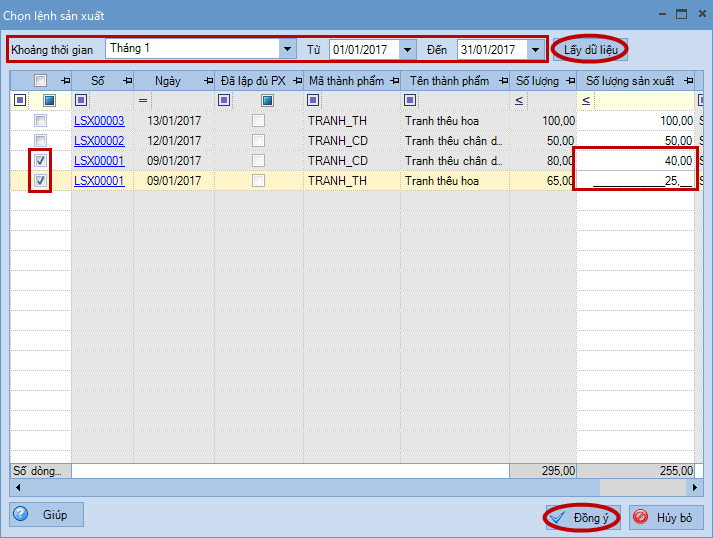Uncheck the checkbox for LSX00001 TRANH_CD row
The height and width of the screenshot is (538, 713).
(x=40, y=160)
